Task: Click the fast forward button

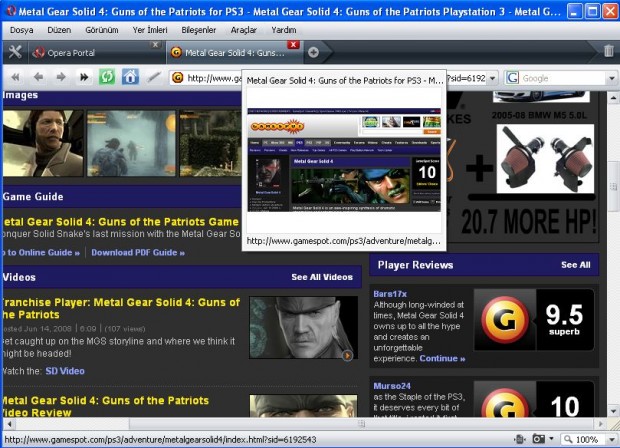Action: (x=84, y=77)
